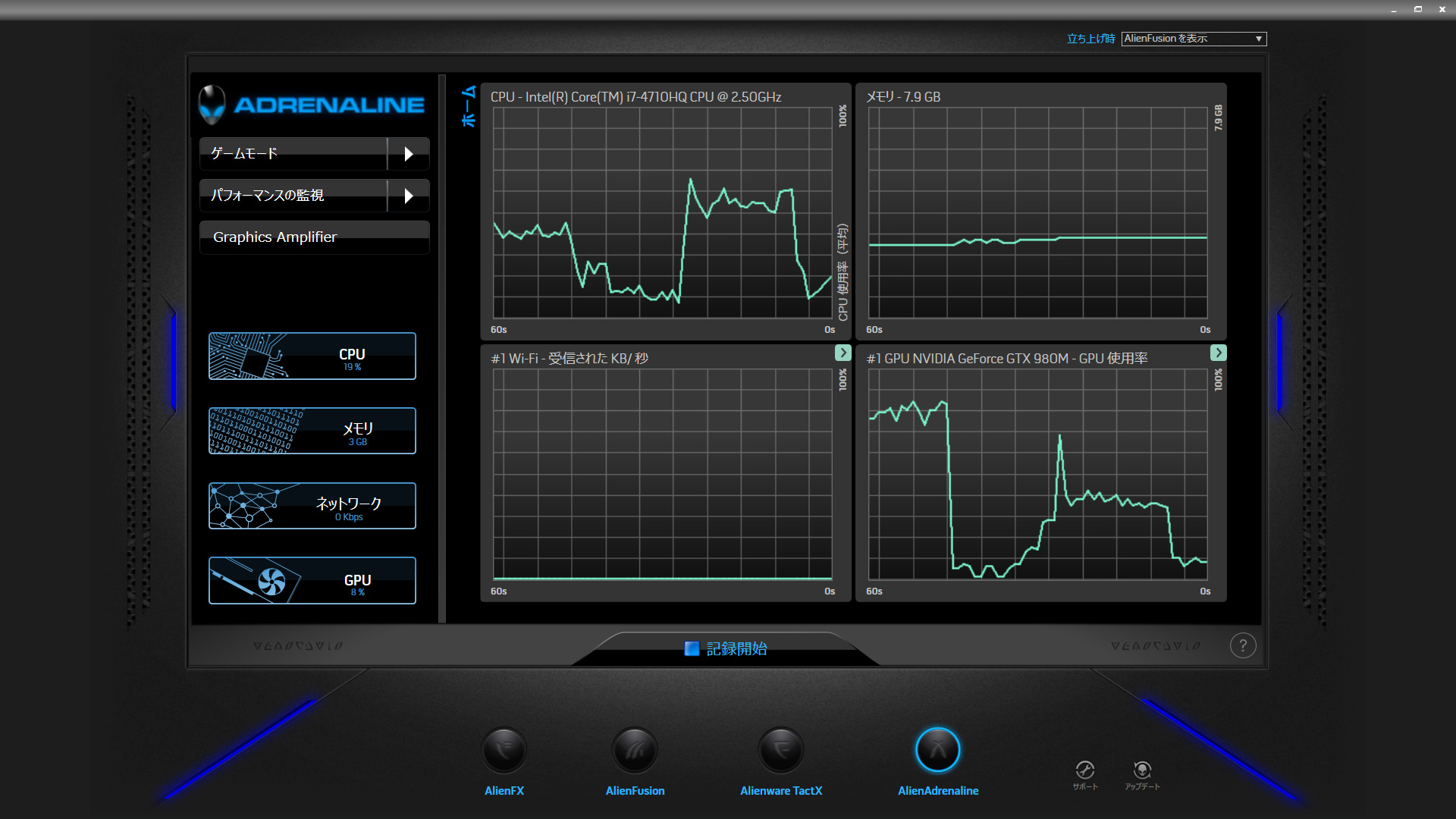The width and height of the screenshot is (1456, 819).
Task: Open the AlienFusion module icon
Action: tap(635, 750)
